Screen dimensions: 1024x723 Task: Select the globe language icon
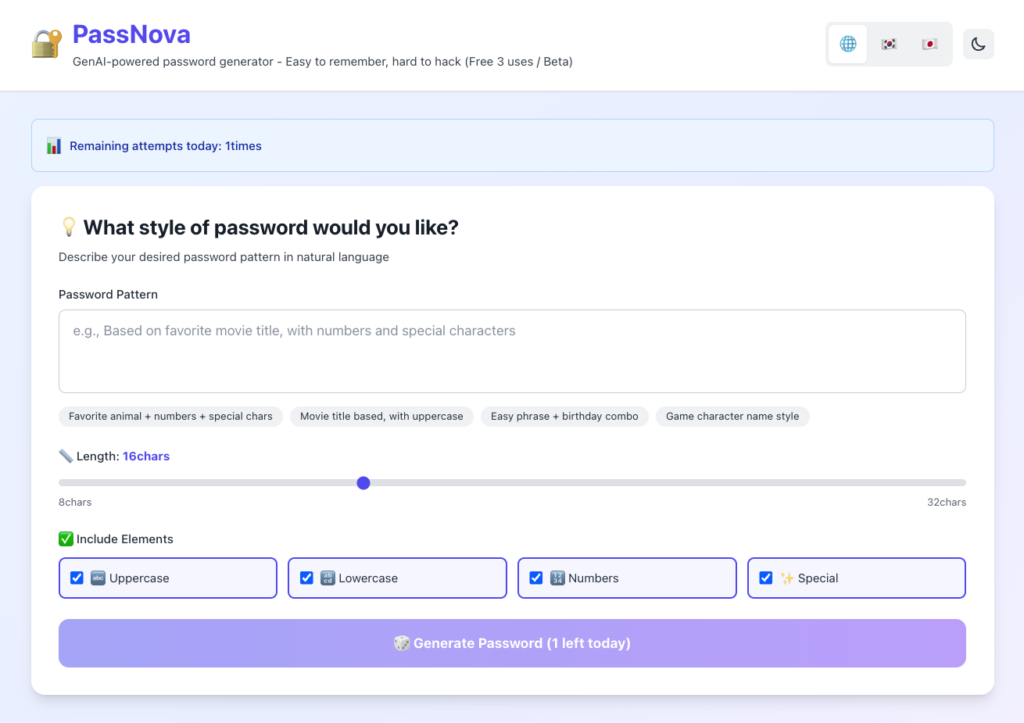pyautogui.click(x=848, y=44)
